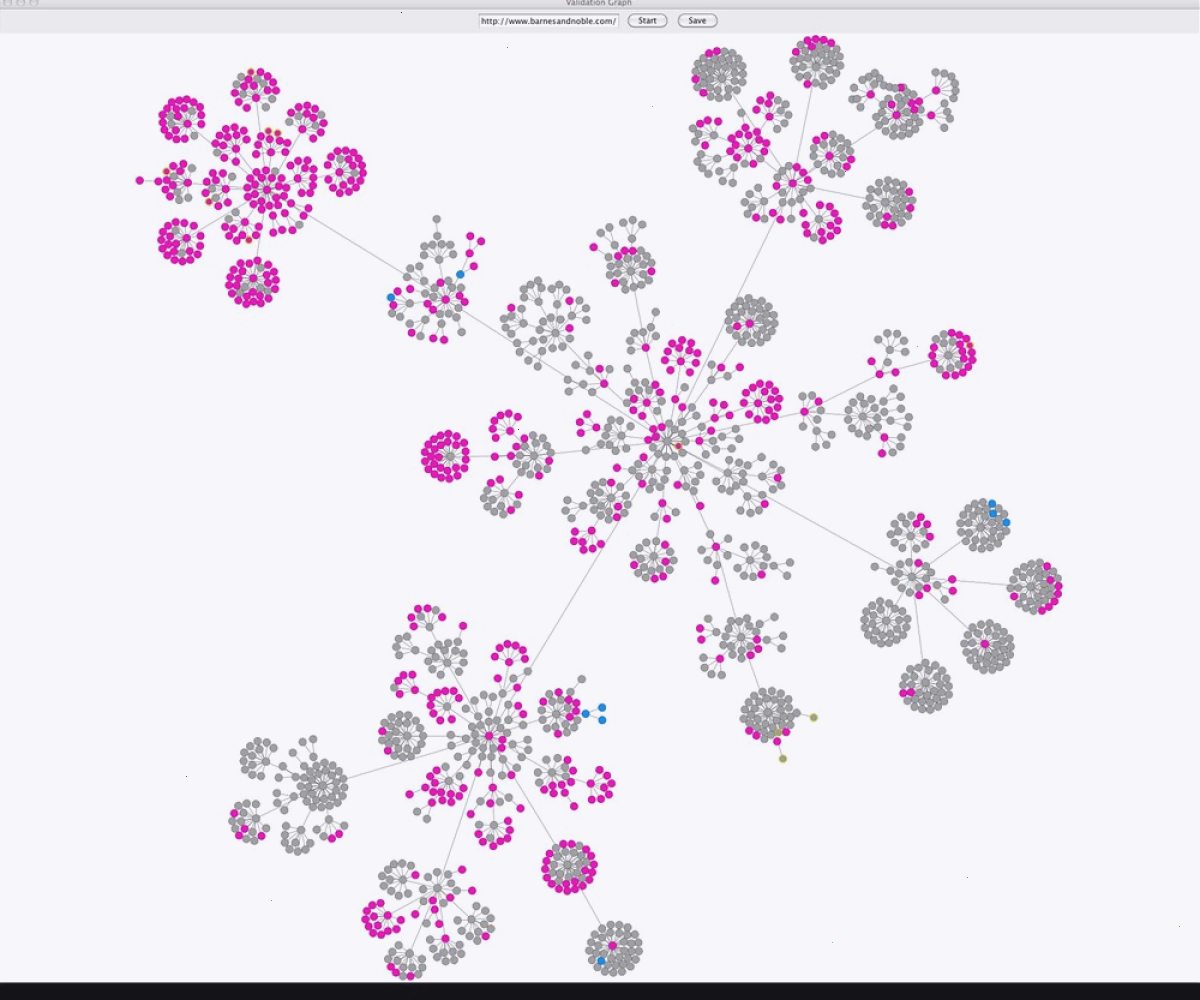Select the olive leaf node on short side stem
The width and height of the screenshot is (1200, 1000).
pos(813,717)
